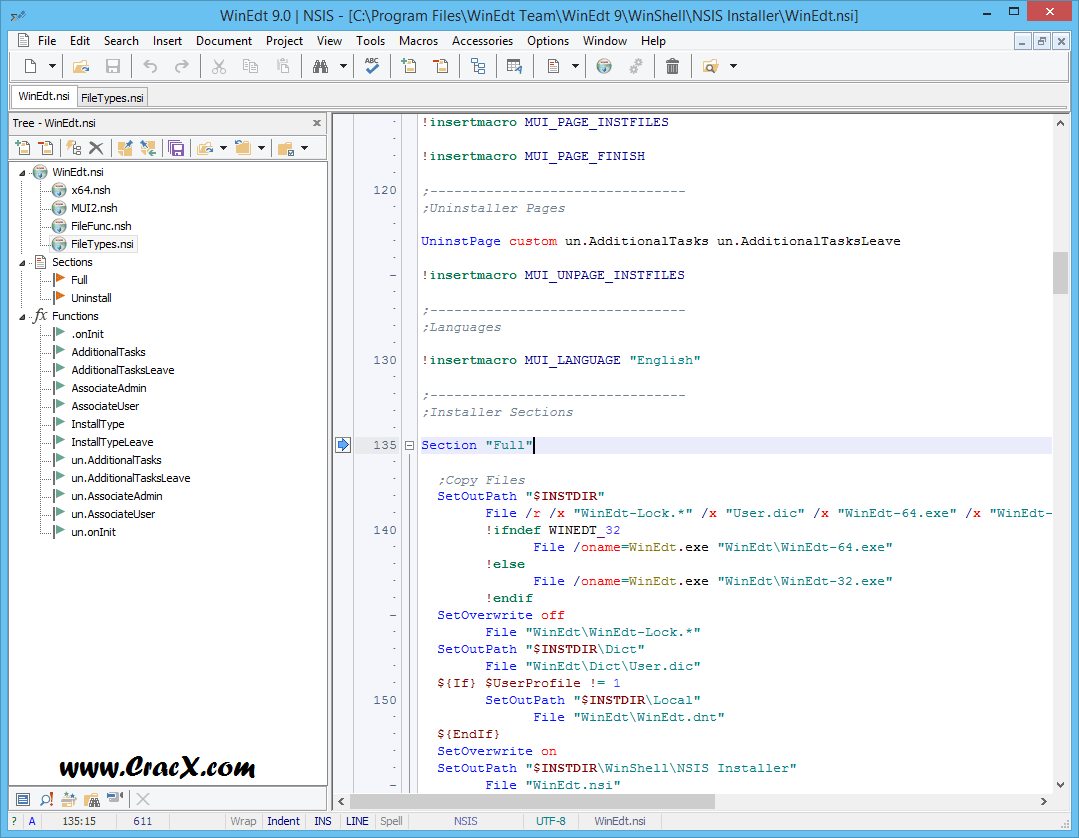Open the Macros menu
This screenshot has height=838, width=1079.
(418, 41)
